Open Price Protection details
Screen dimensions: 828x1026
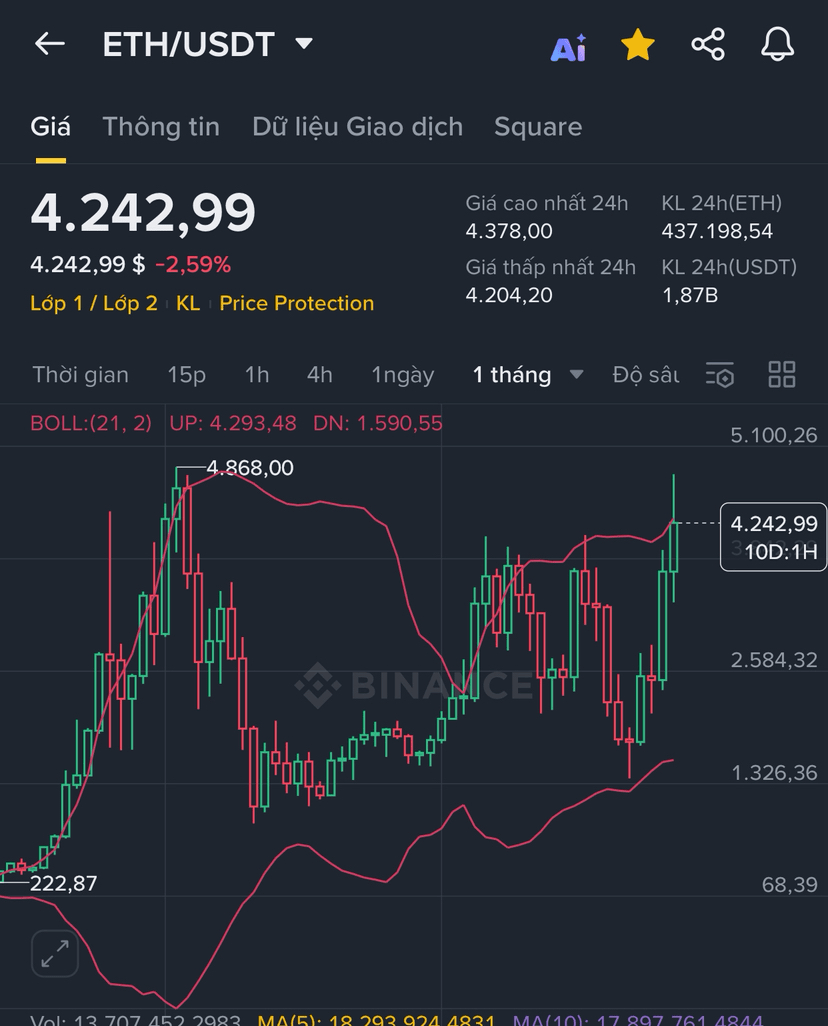click(296, 303)
